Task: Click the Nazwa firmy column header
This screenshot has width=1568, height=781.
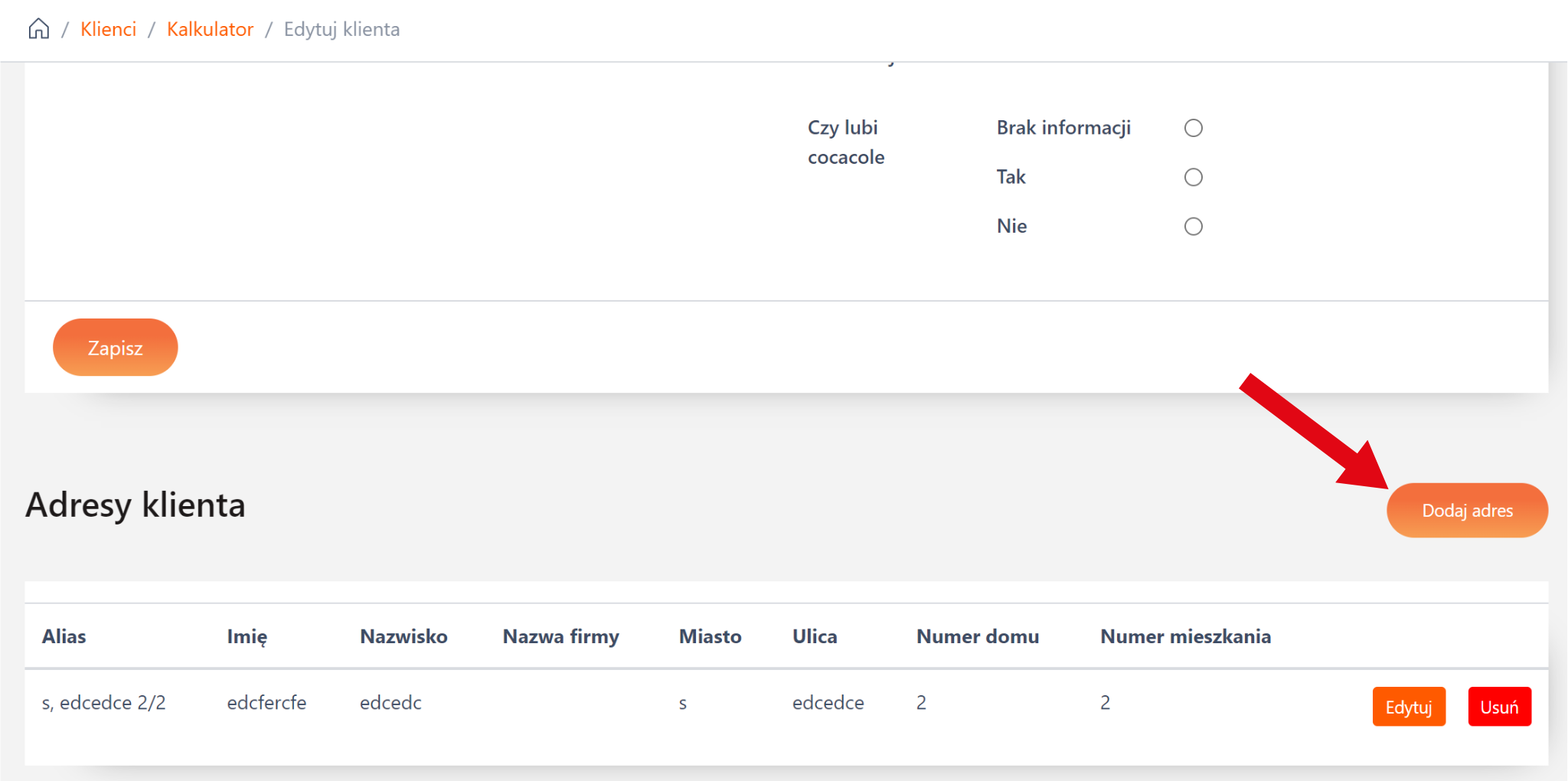Action: pyautogui.click(x=560, y=636)
